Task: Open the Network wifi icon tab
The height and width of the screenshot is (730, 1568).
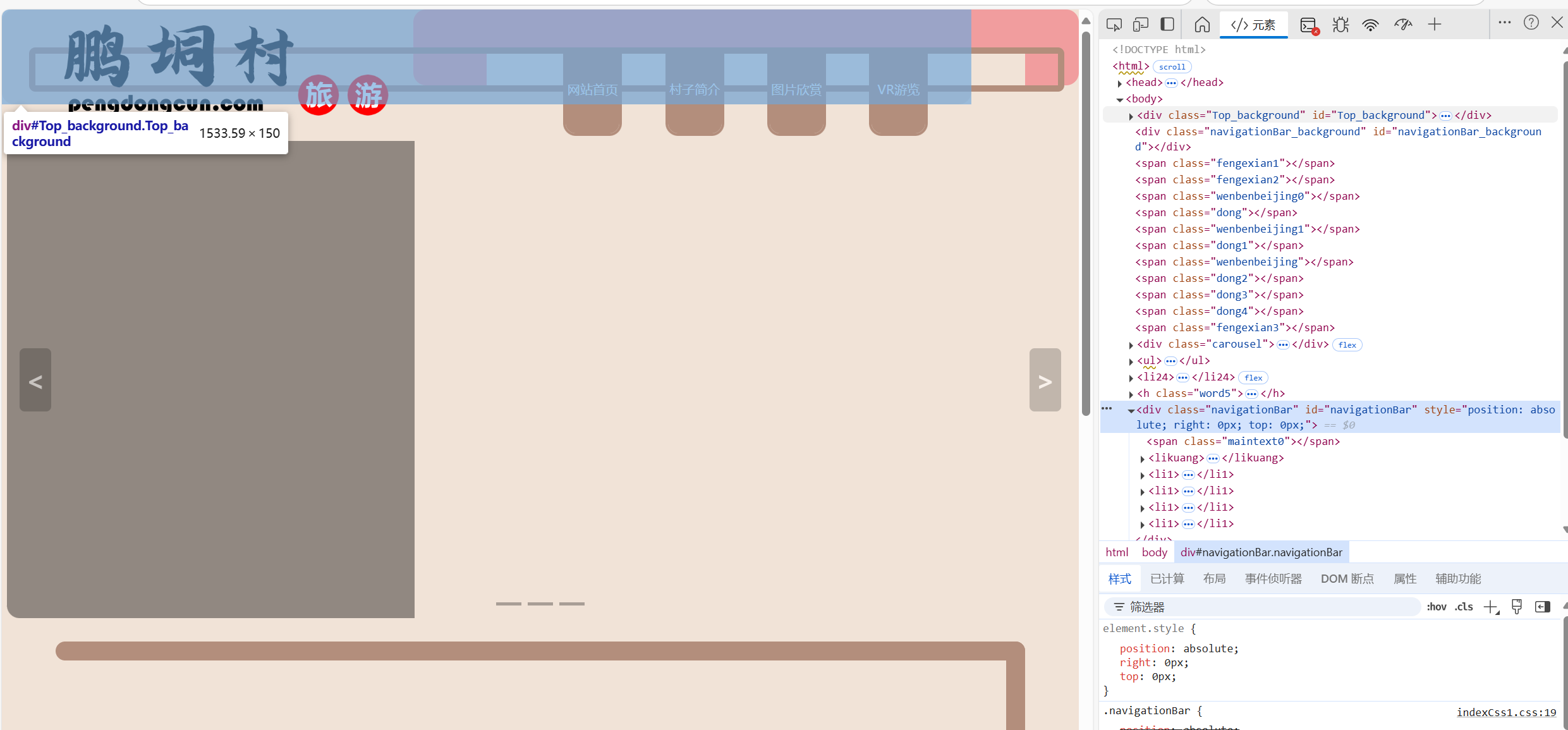Action: coord(1370,25)
